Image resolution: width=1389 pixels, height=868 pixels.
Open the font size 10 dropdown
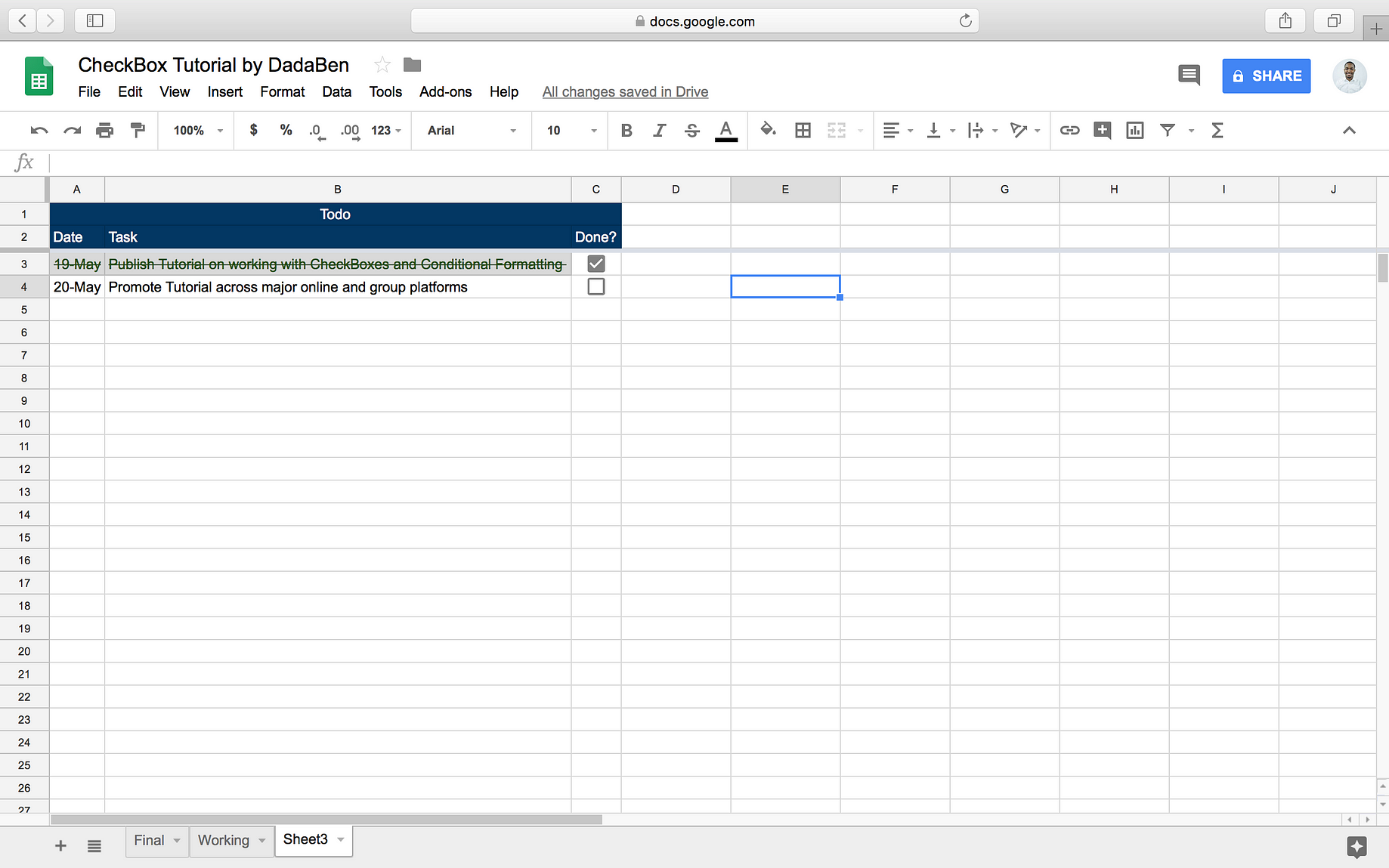[x=571, y=130]
